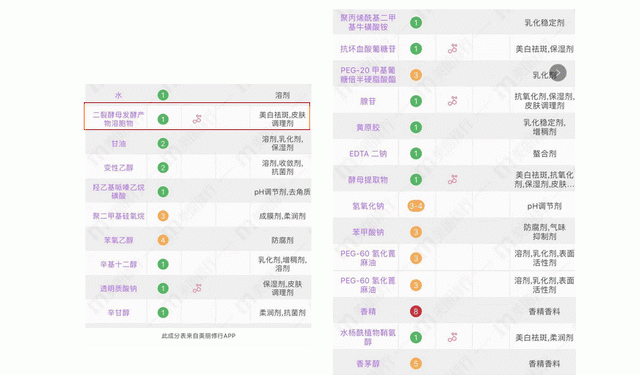The image size is (640, 375).
Task: Open the 羟乙基哌嗪乙烷磺酸 ingredient link
Action: coord(118,191)
